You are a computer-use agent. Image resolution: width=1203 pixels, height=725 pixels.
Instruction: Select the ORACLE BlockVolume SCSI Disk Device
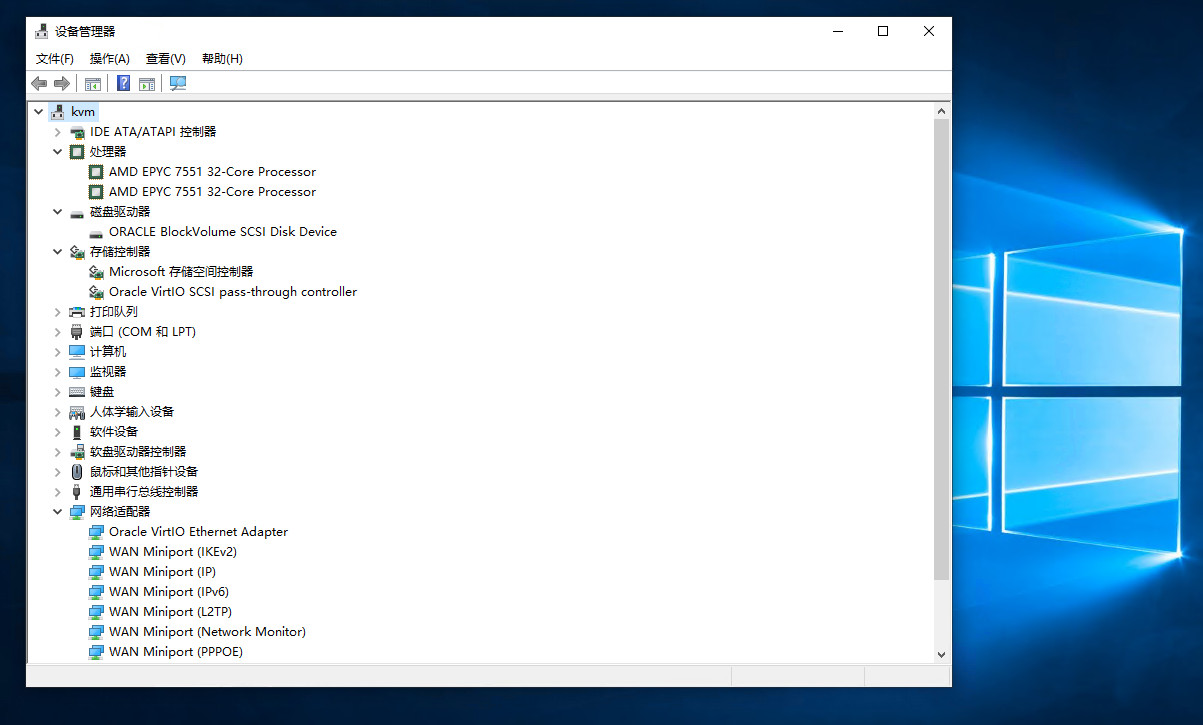222,232
